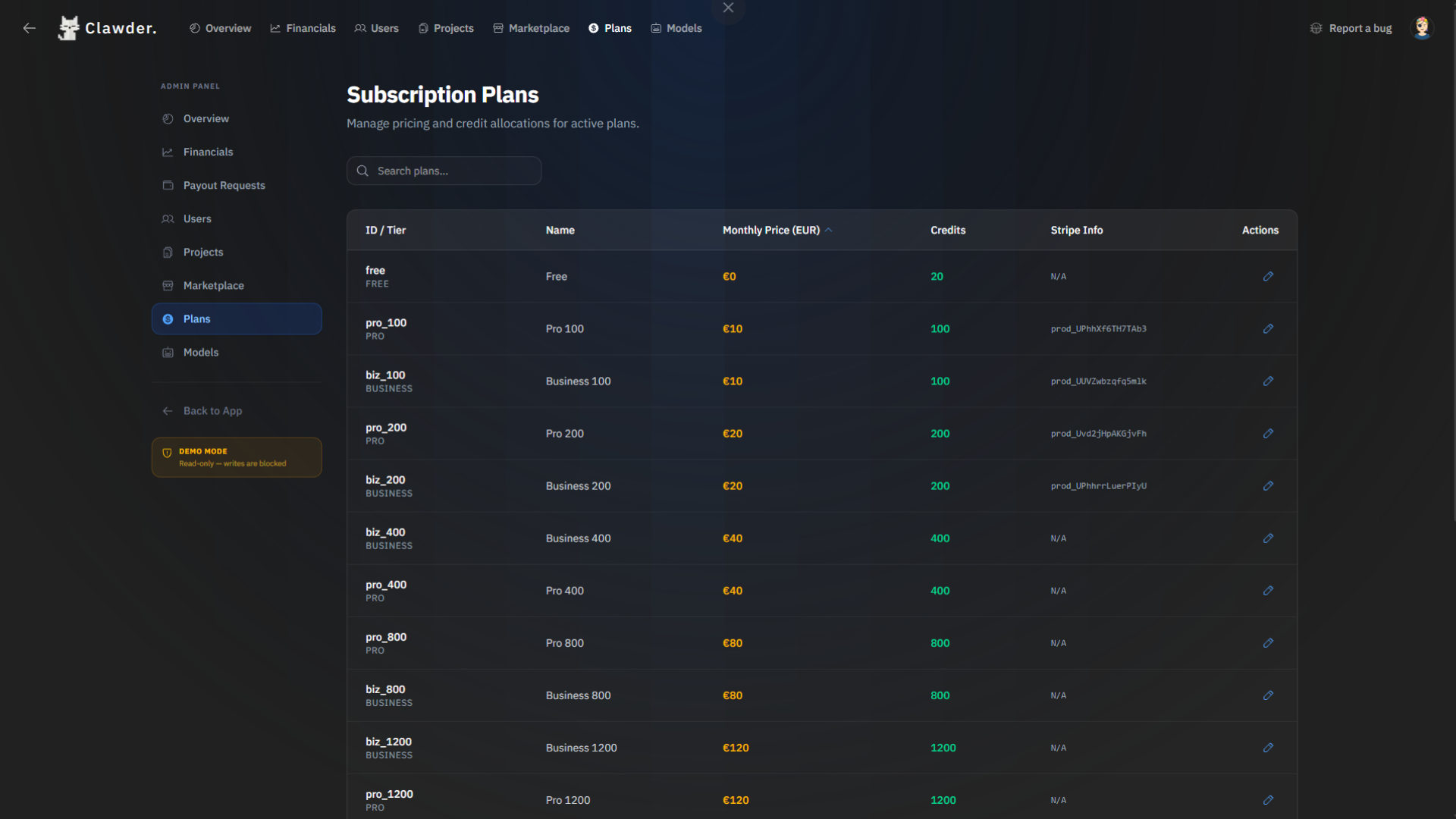
Task: Click the Stripe Info column header
Action: (x=1076, y=231)
